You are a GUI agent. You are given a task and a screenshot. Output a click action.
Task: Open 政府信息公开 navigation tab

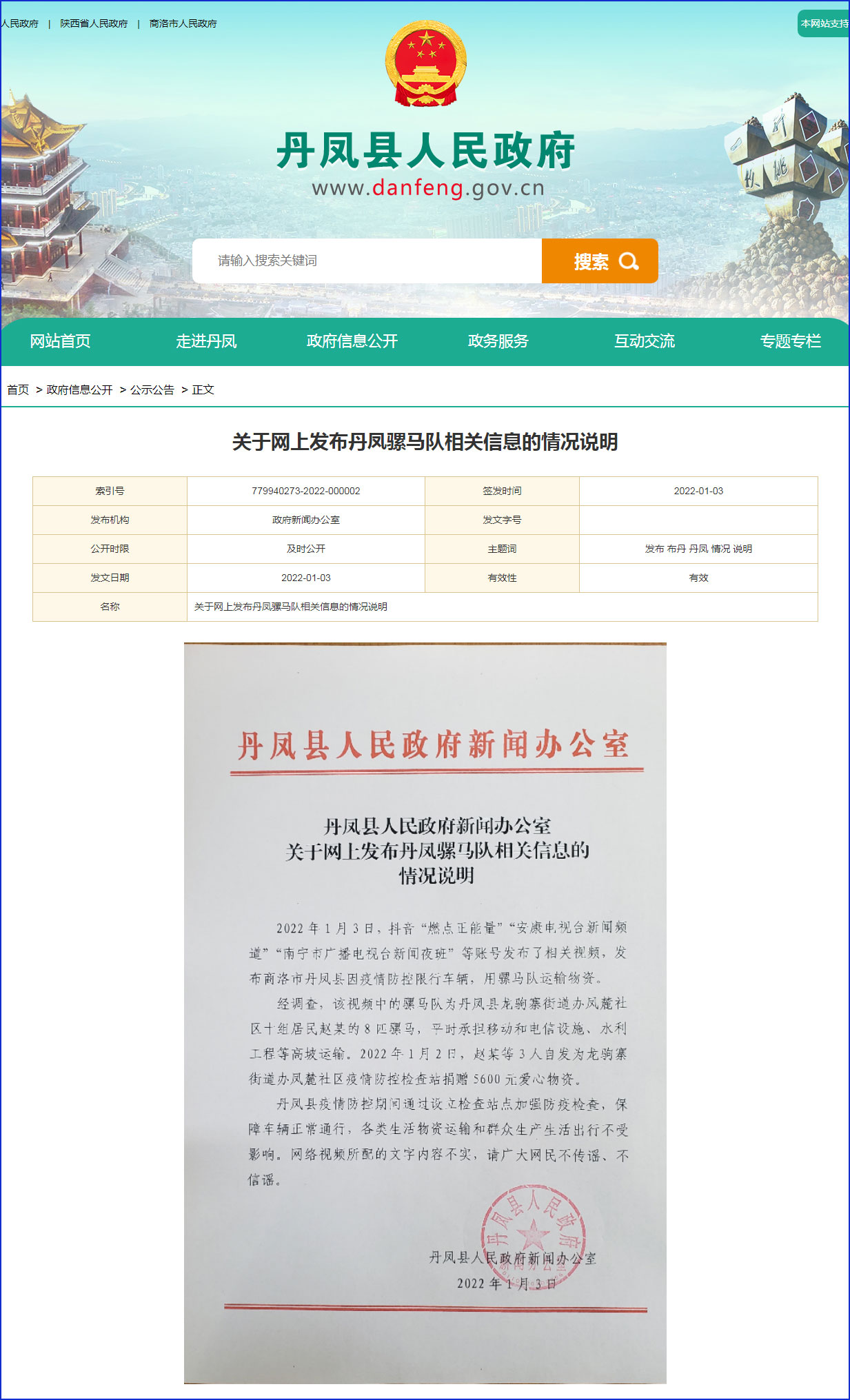[x=352, y=341]
